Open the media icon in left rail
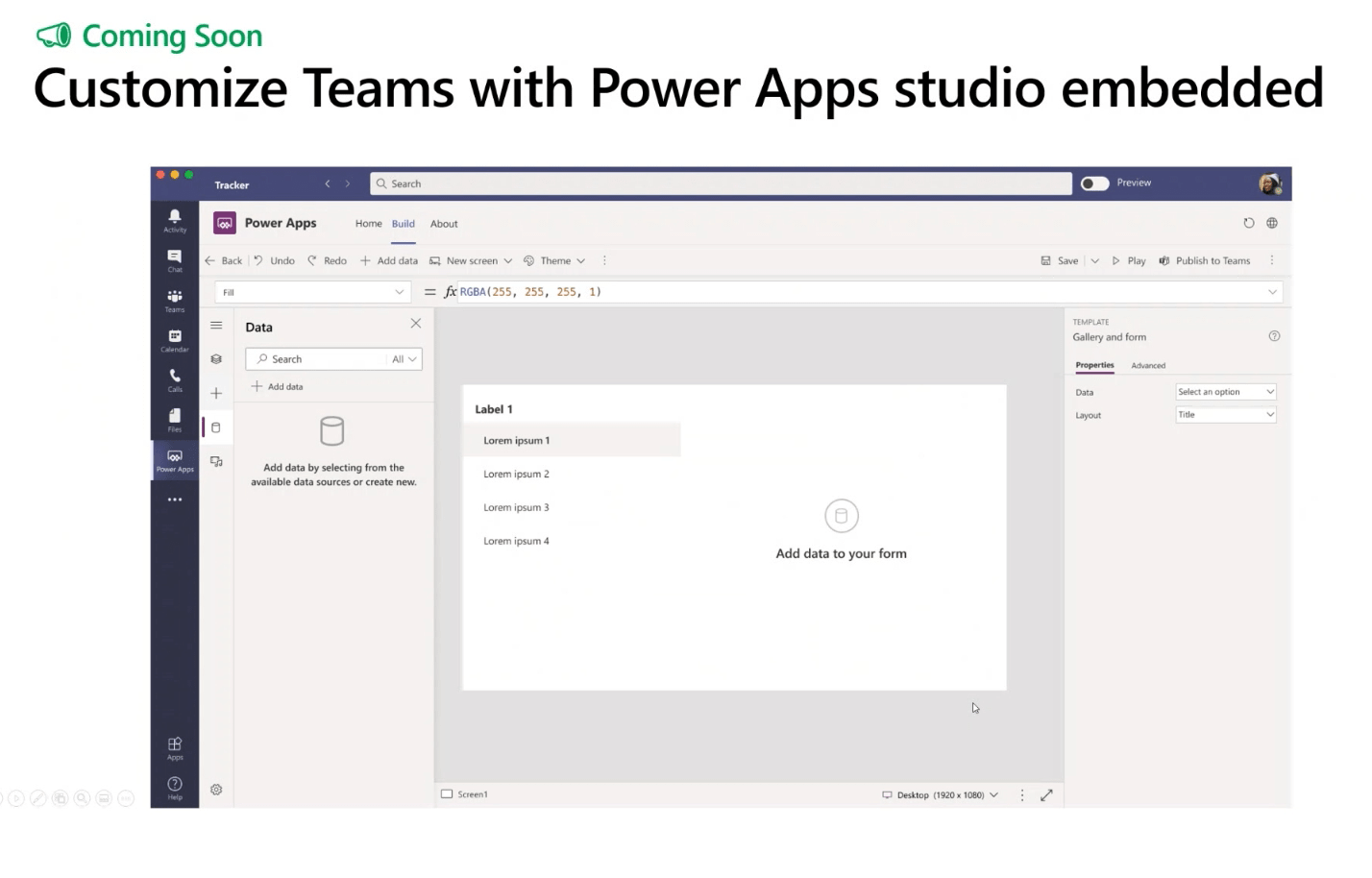Screen dimensions: 1372x878 pos(216,462)
